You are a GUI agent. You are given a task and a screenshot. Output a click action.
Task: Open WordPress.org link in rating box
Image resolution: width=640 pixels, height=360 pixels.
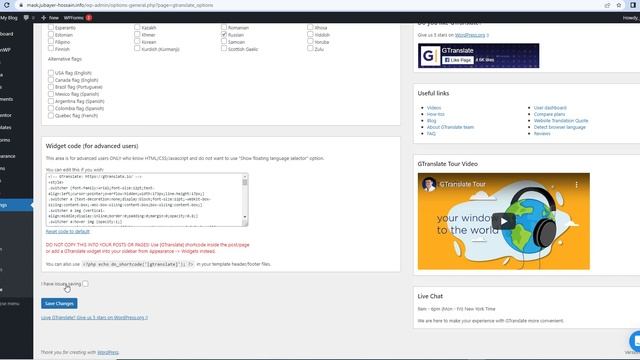click(470, 35)
